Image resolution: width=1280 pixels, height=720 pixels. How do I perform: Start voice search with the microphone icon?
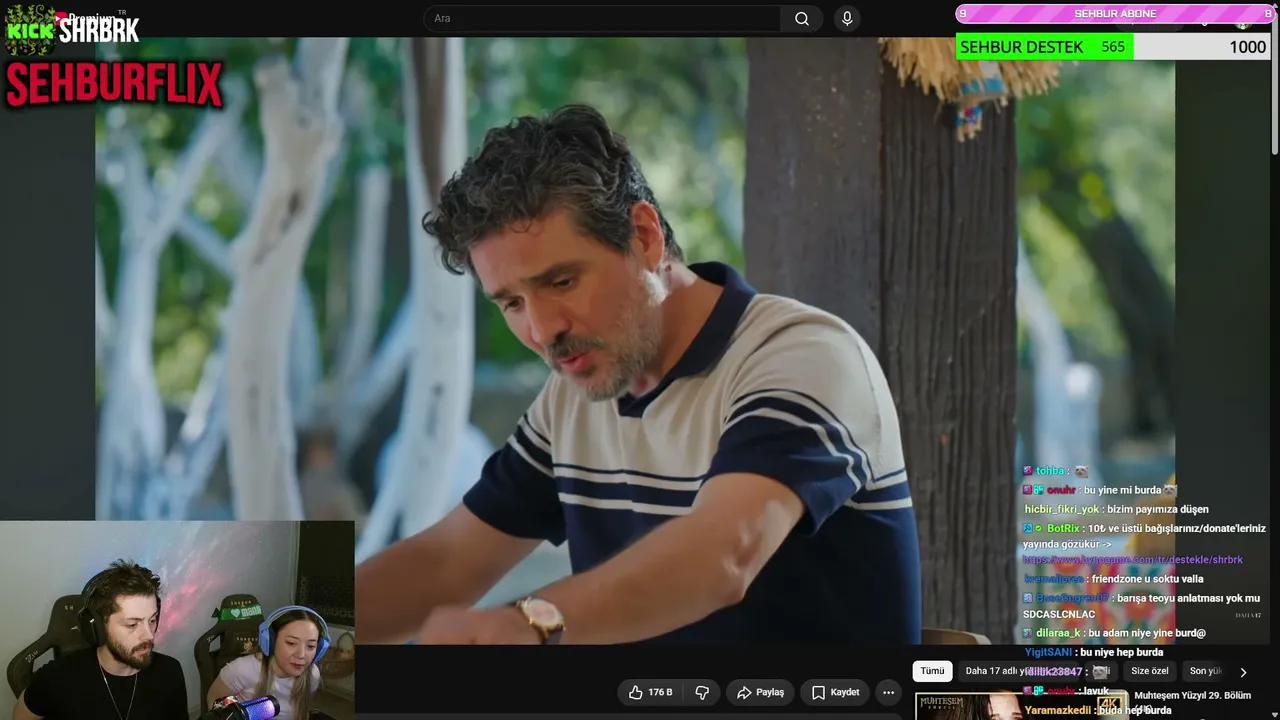pyautogui.click(x=847, y=18)
